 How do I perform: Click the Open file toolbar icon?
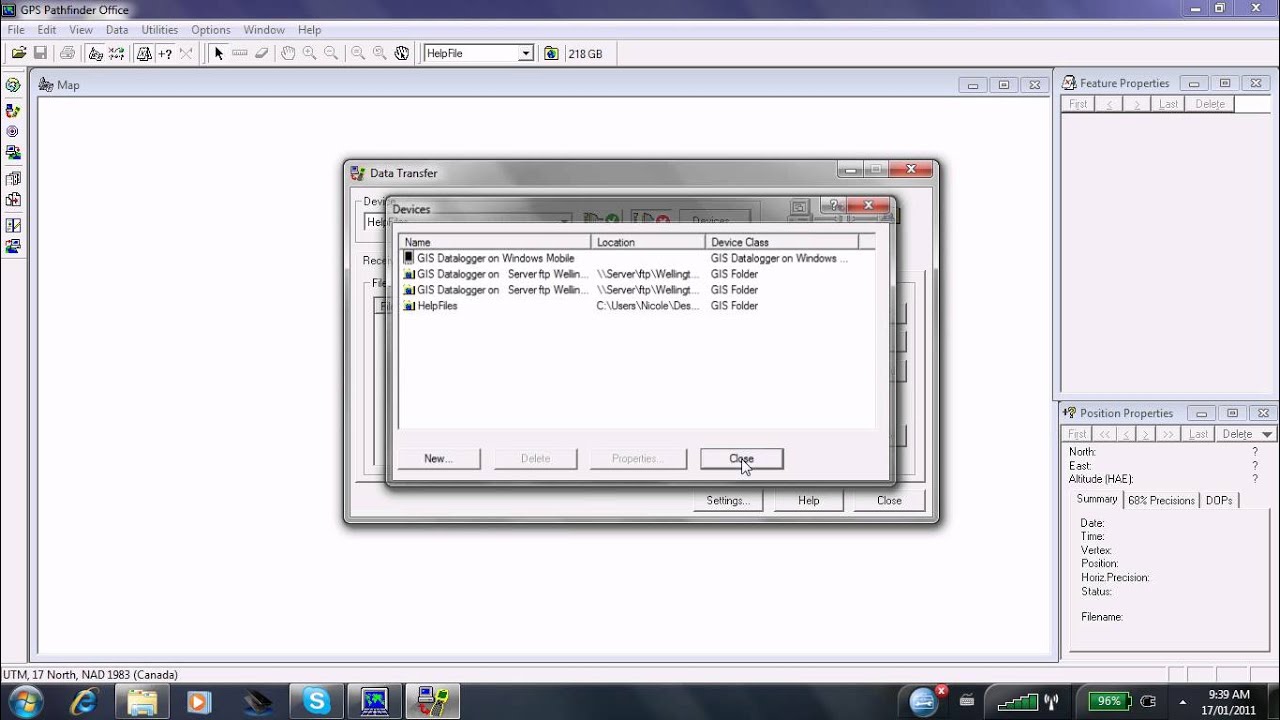(x=18, y=53)
